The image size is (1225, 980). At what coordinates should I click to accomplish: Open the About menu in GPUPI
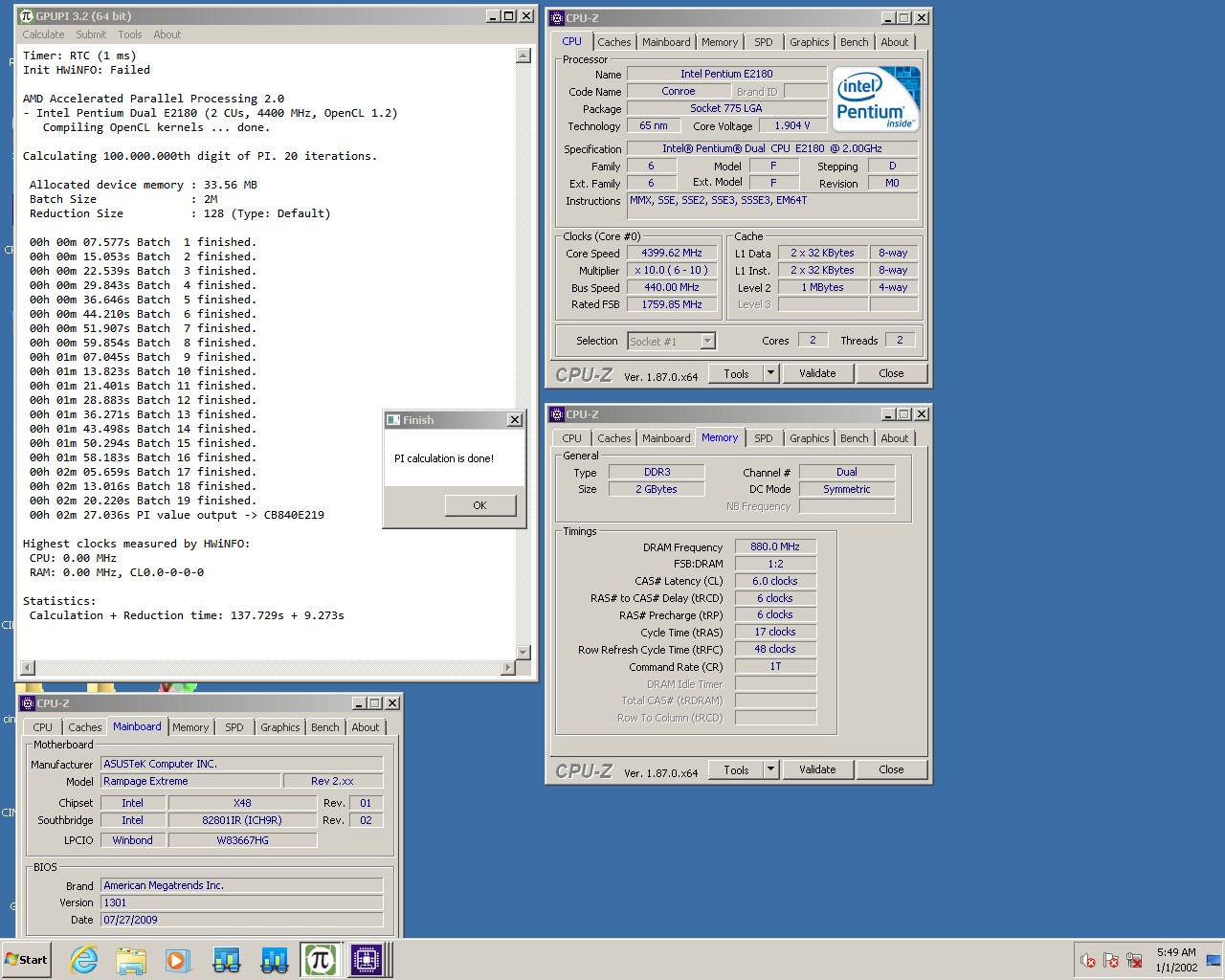click(167, 34)
